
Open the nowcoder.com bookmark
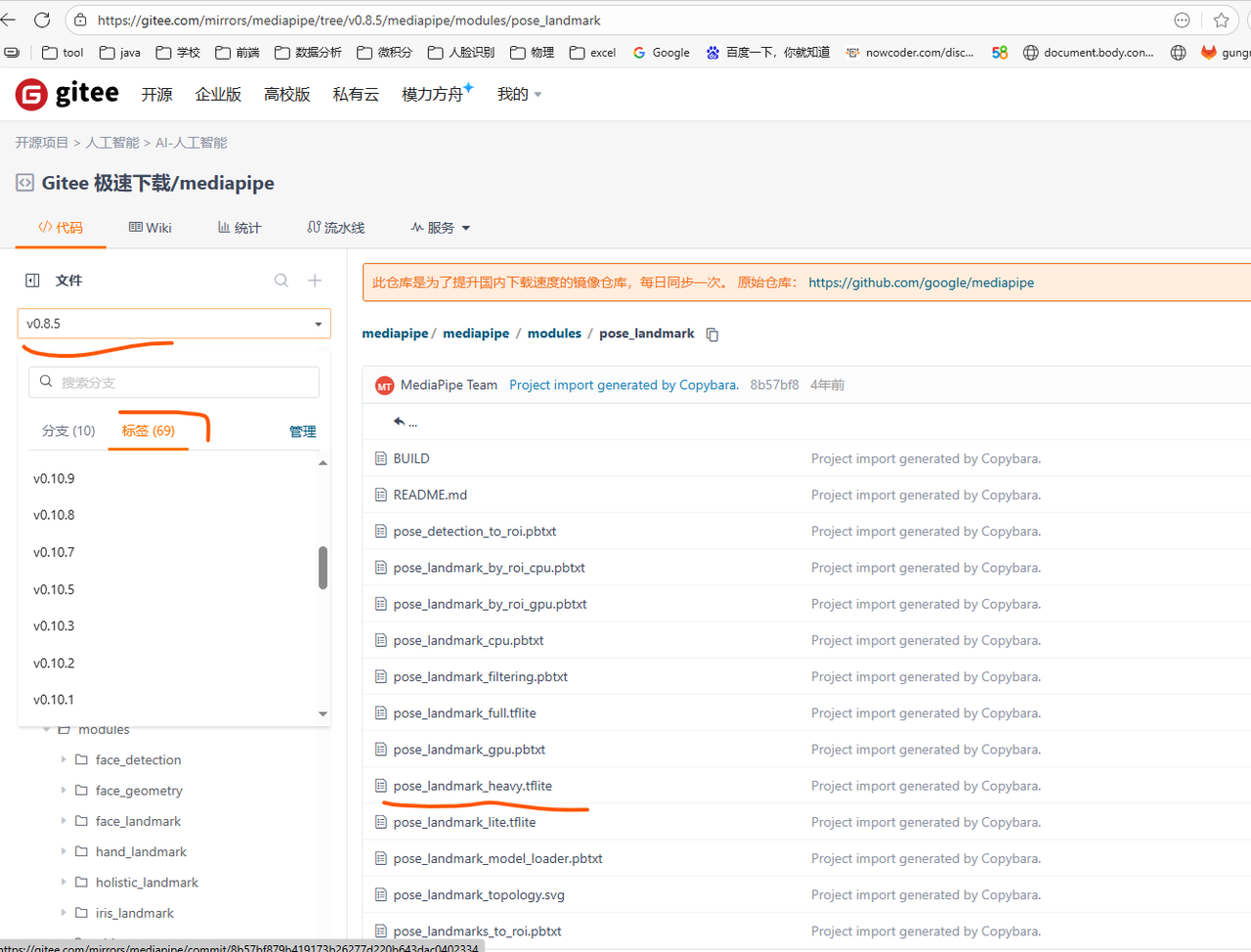[910, 53]
